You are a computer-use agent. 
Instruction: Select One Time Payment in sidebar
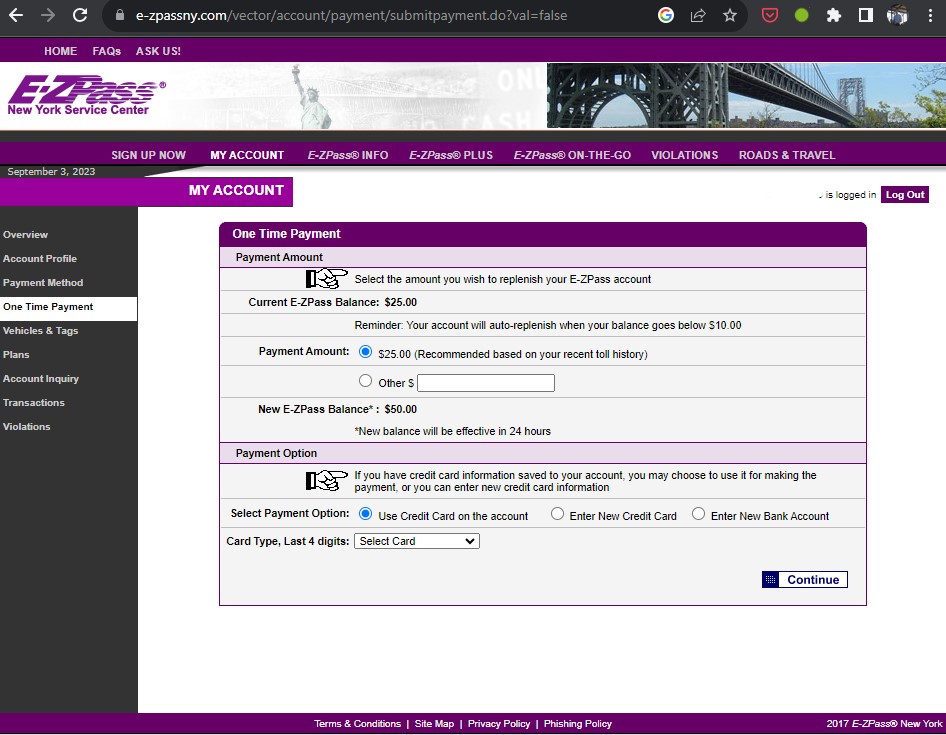68,307
